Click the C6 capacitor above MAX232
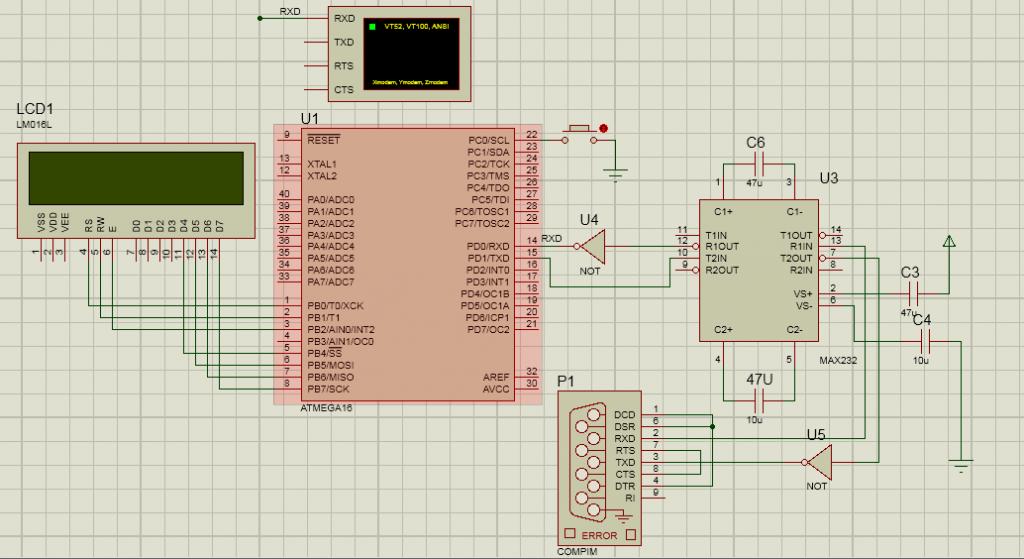This screenshot has height=559, width=1024. pyautogui.click(x=757, y=163)
